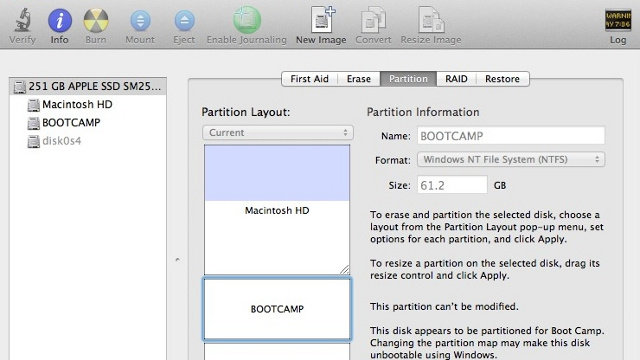
Task: Click the Verify microscope icon
Action: [x=23, y=20]
